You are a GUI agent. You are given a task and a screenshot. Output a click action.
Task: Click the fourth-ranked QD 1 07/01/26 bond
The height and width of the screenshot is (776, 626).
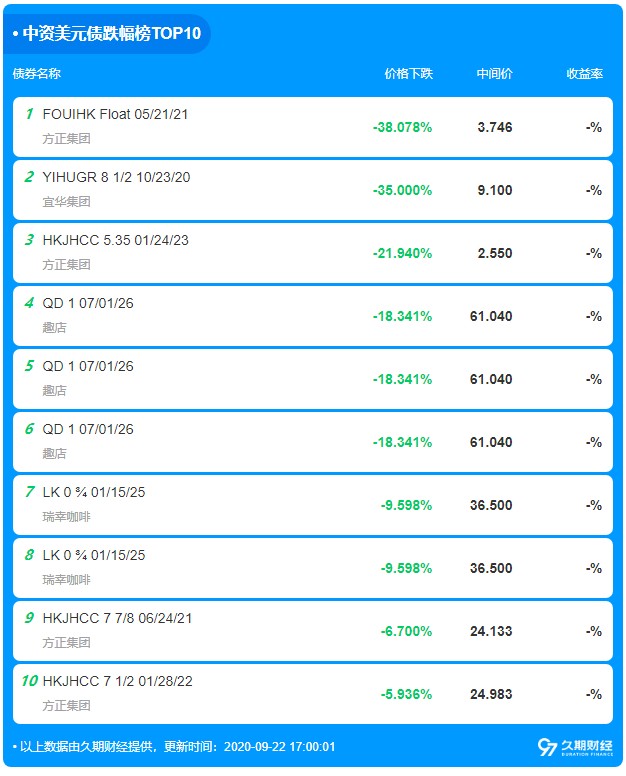point(313,316)
